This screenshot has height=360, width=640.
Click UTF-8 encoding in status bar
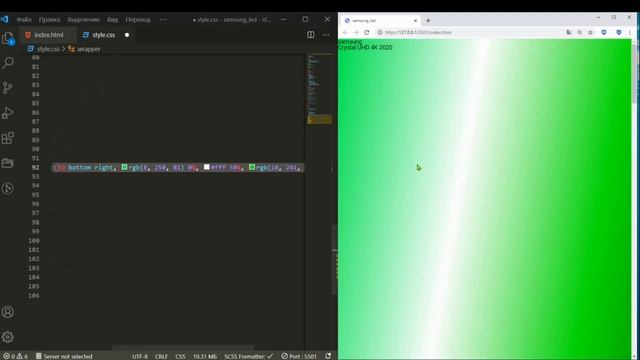point(140,356)
